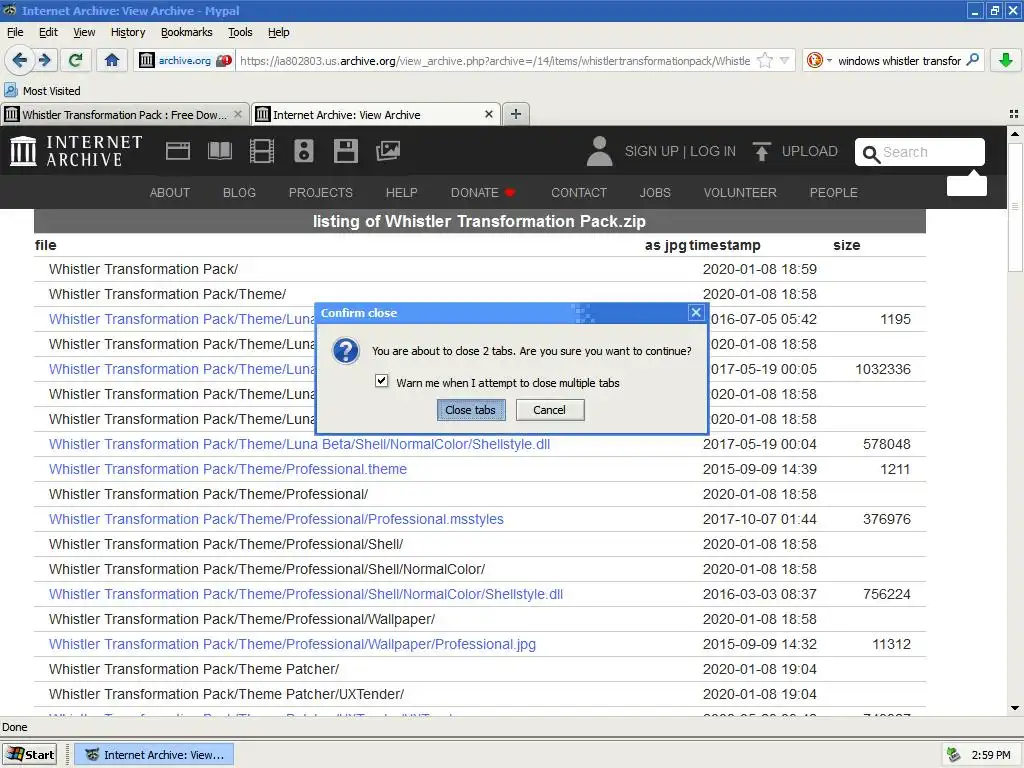Click the system tray network icon
The height and width of the screenshot is (768, 1024).
pos(953,755)
